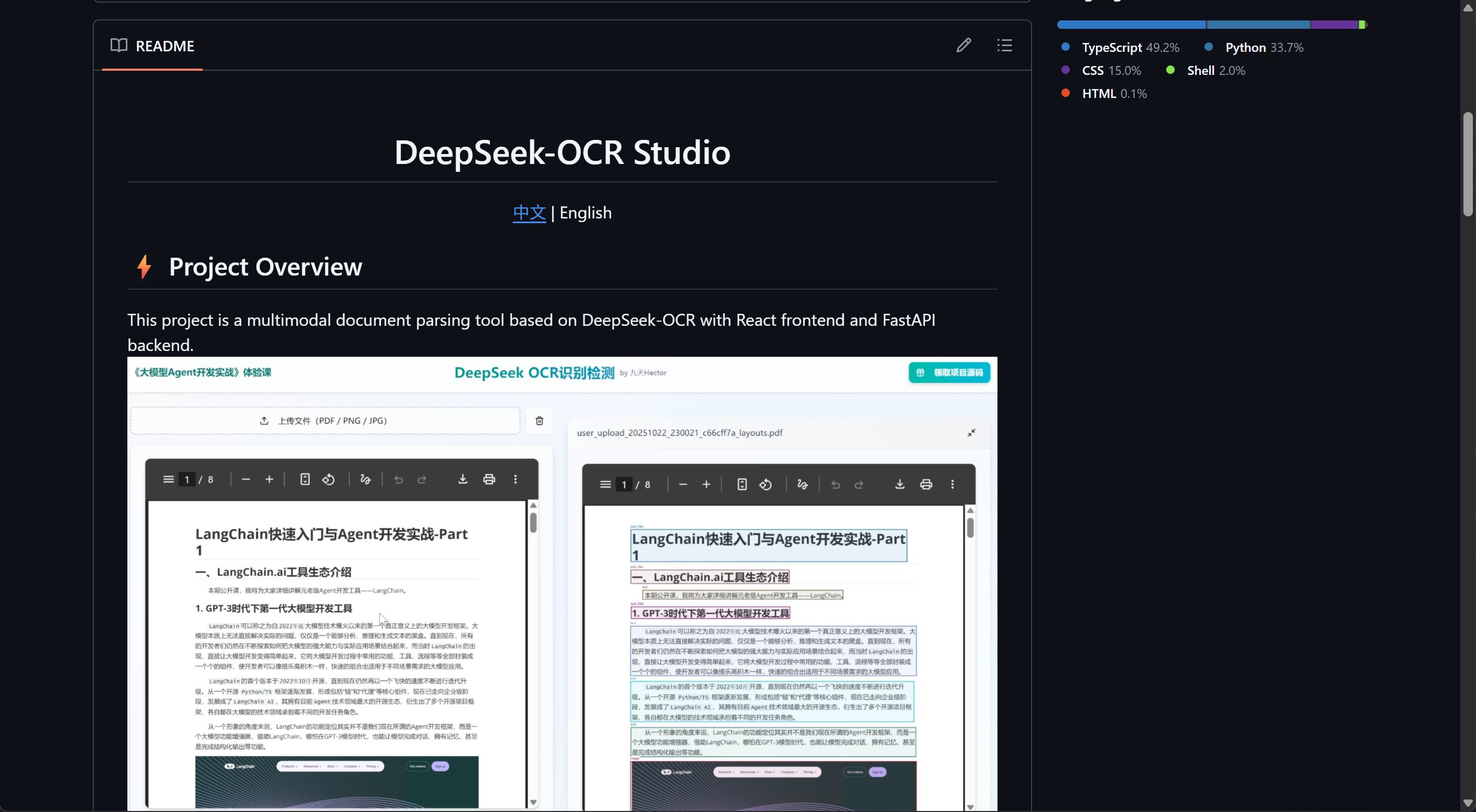Open the CSS 15.0% language link
The height and width of the screenshot is (812, 1476).
pos(1101,70)
